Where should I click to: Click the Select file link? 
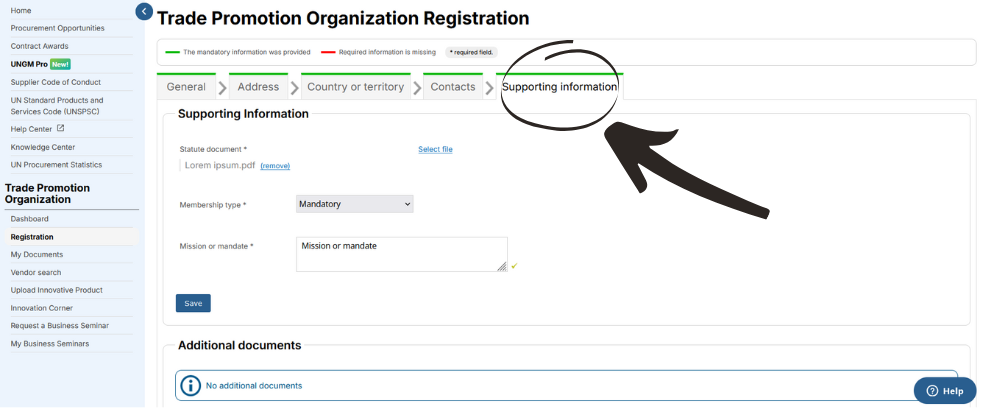coord(435,150)
